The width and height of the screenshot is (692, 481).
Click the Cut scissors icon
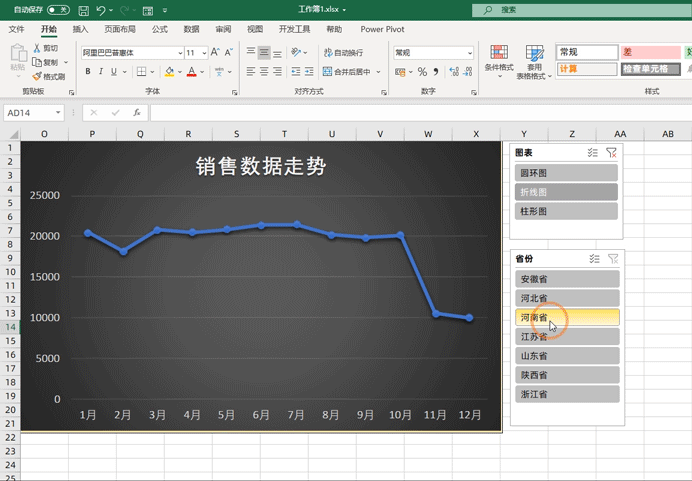(x=37, y=48)
